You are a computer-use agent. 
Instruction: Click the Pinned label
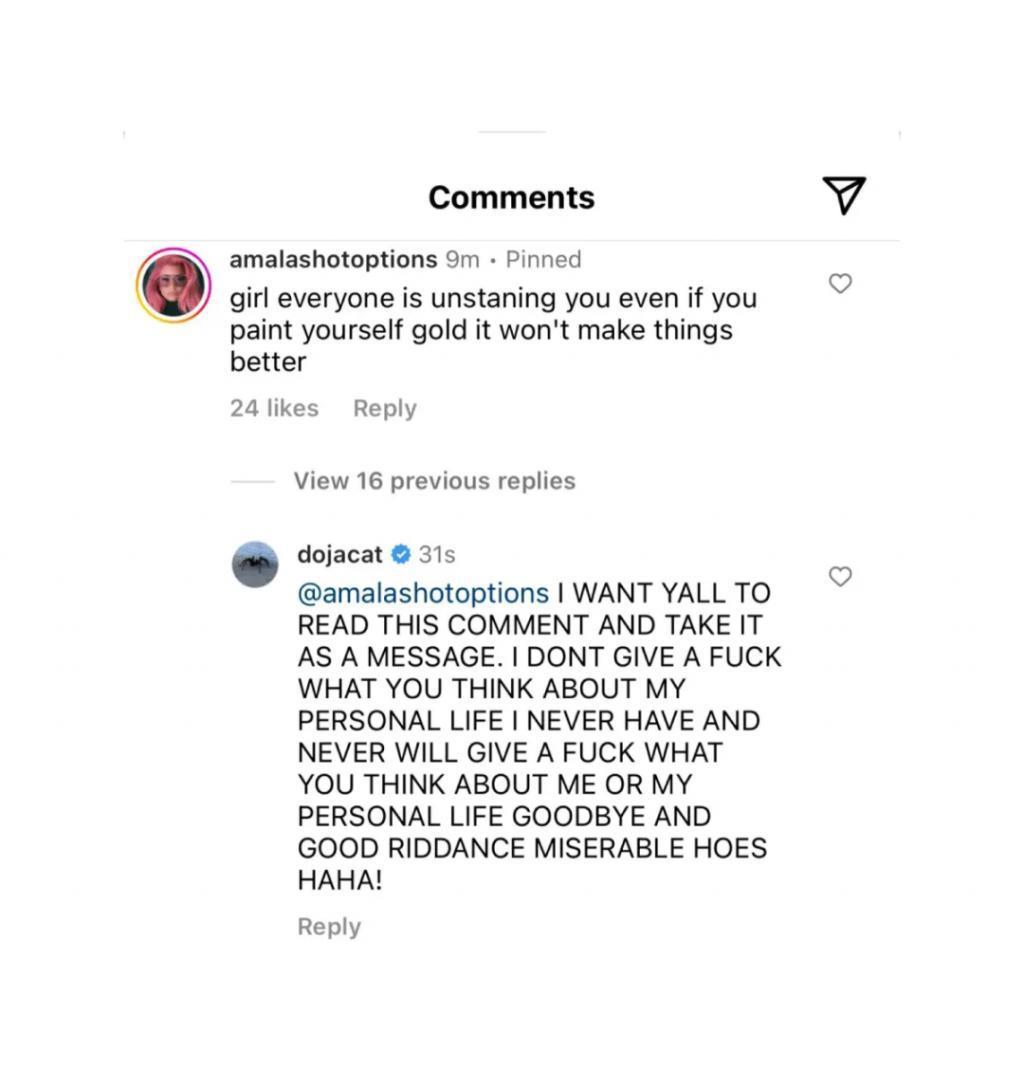tap(543, 260)
